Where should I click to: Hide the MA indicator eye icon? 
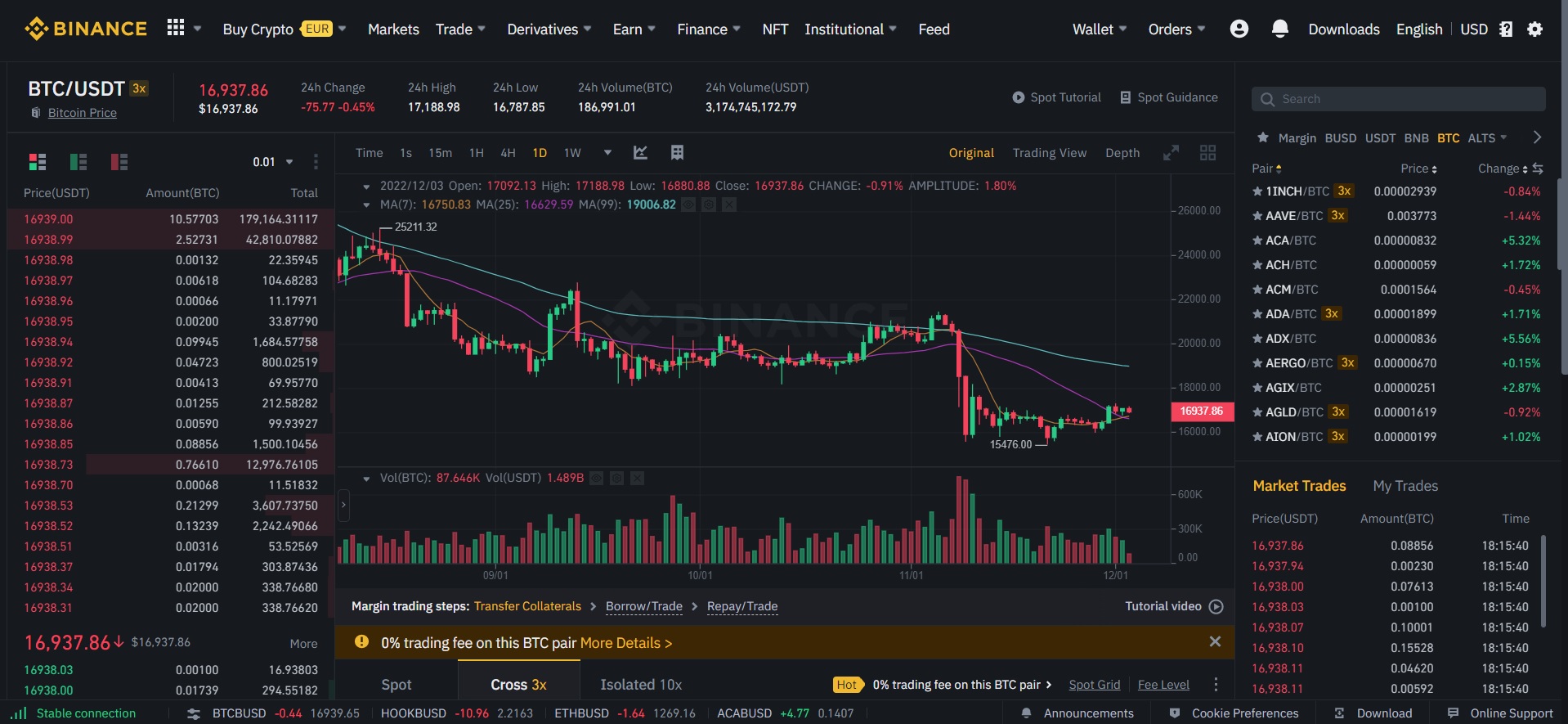click(688, 205)
